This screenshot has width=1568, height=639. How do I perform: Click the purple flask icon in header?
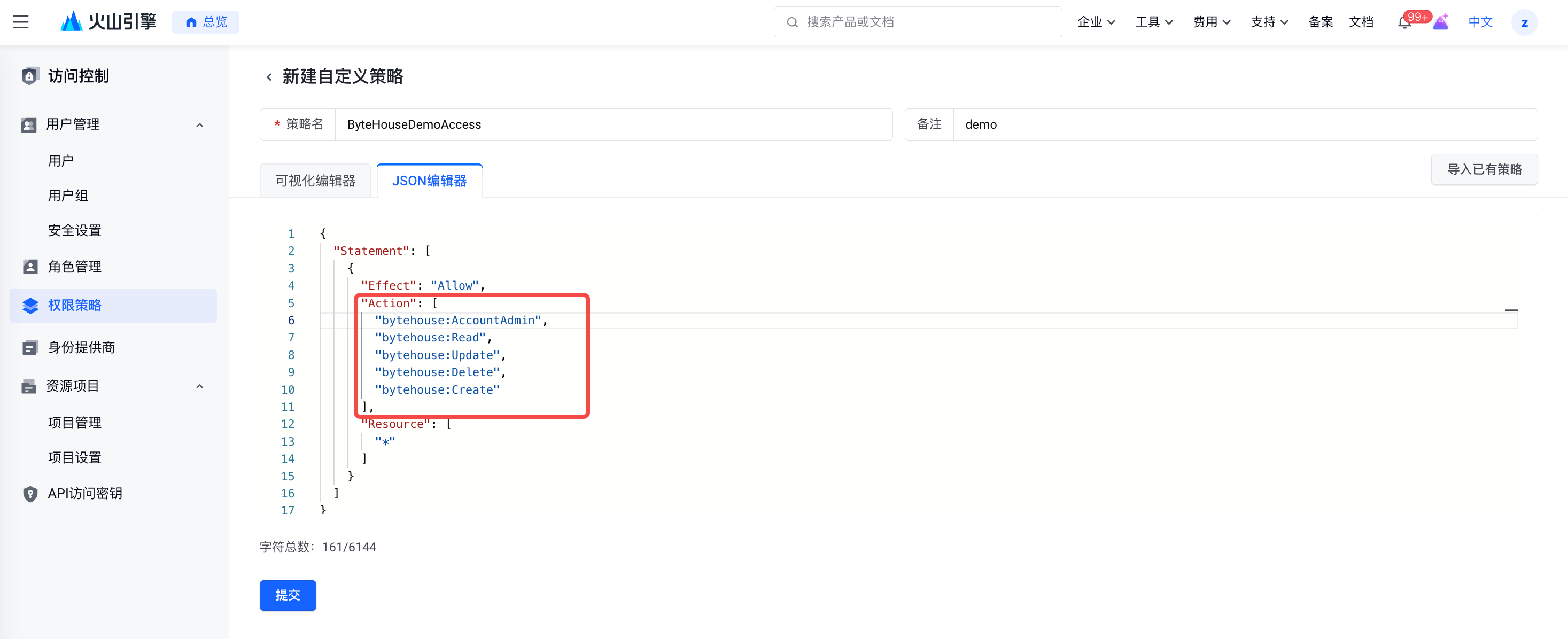click(x=1440, y=22)
